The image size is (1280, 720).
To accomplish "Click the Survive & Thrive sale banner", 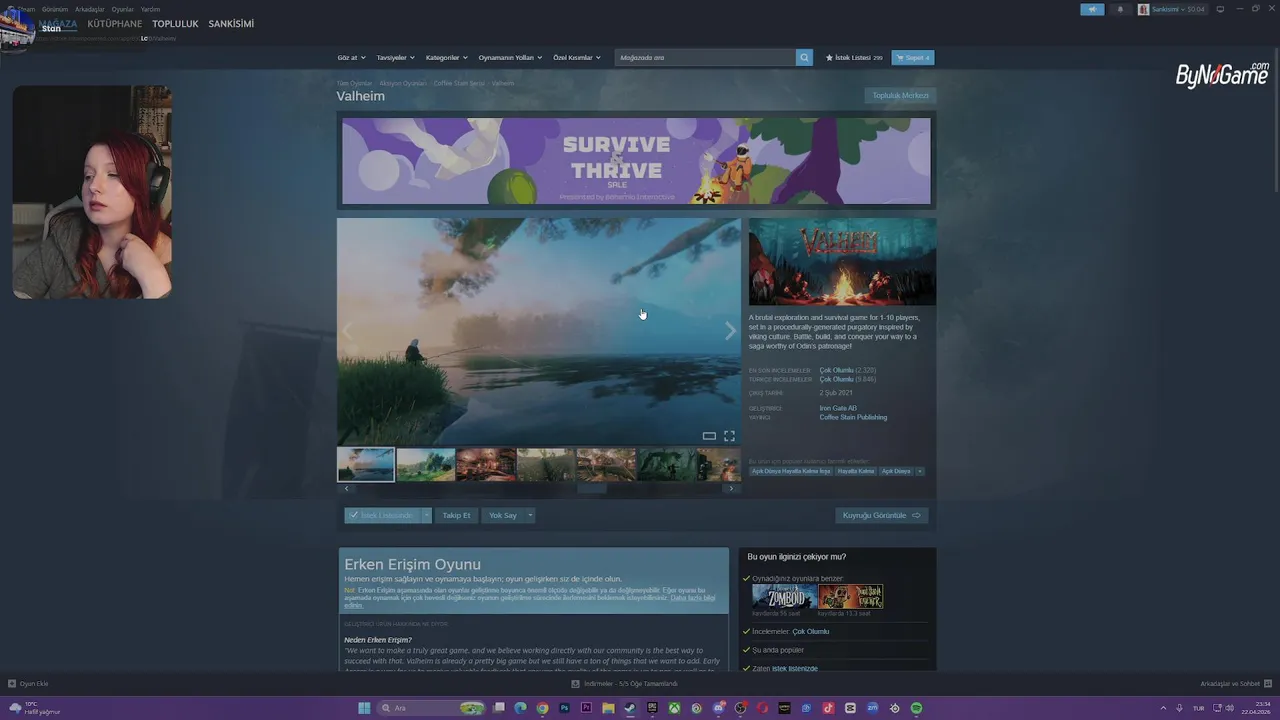I will tap(636, 161).
